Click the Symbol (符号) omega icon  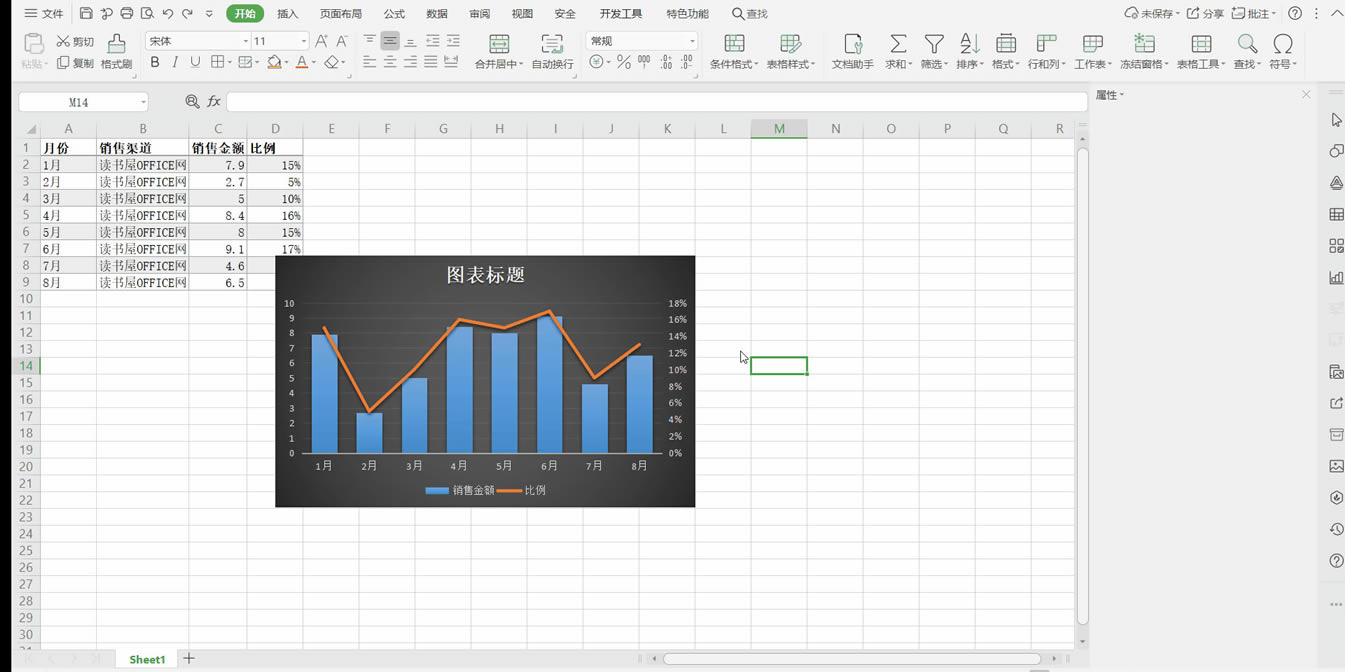(x=1282, y=44)
